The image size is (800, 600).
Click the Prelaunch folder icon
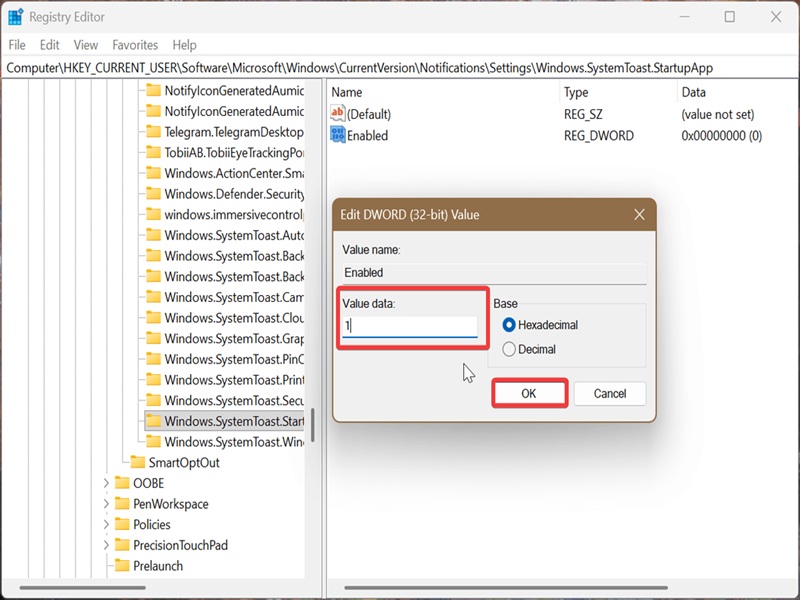(122, 566)
